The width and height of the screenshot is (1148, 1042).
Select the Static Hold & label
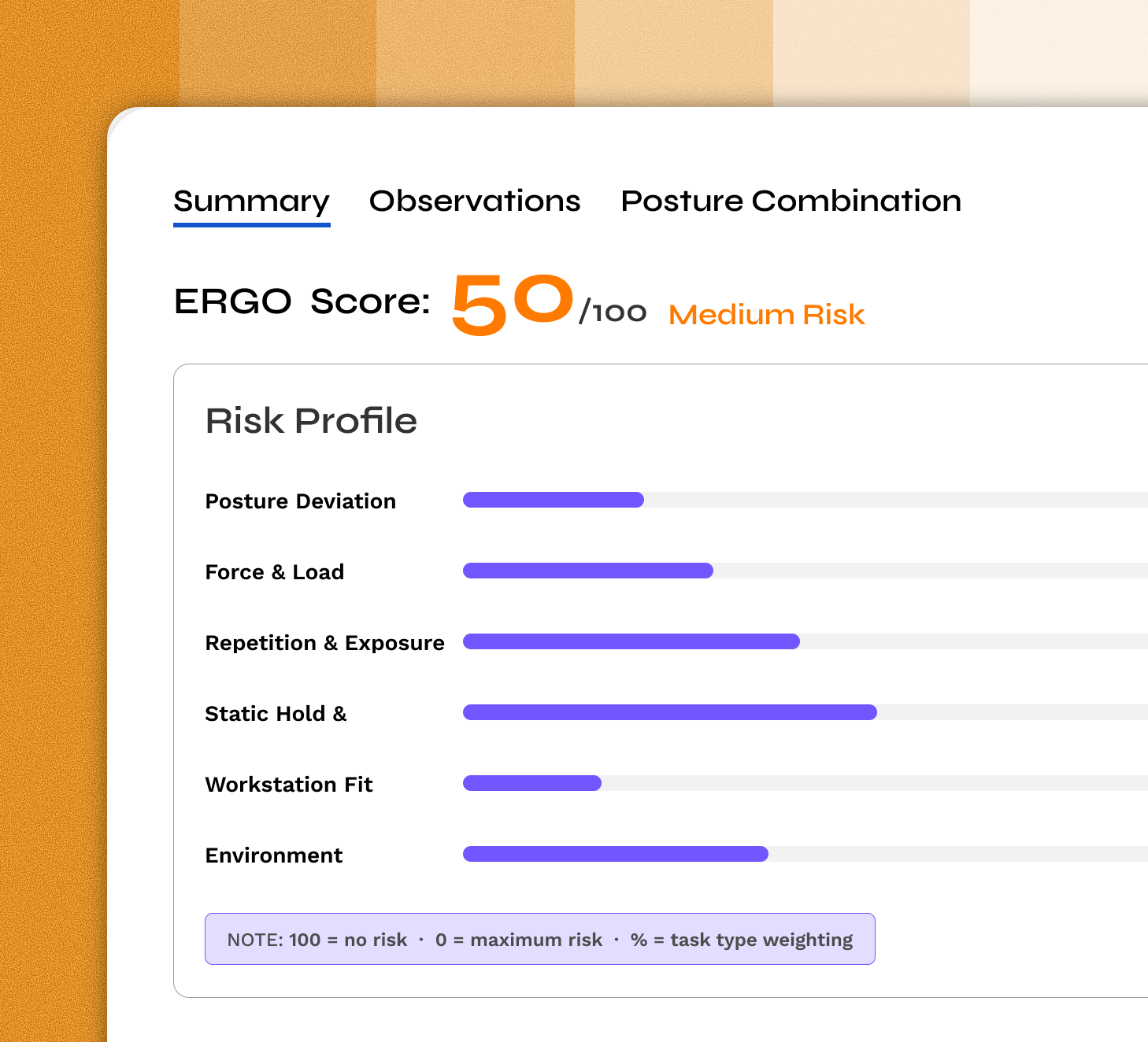point(276,714)
